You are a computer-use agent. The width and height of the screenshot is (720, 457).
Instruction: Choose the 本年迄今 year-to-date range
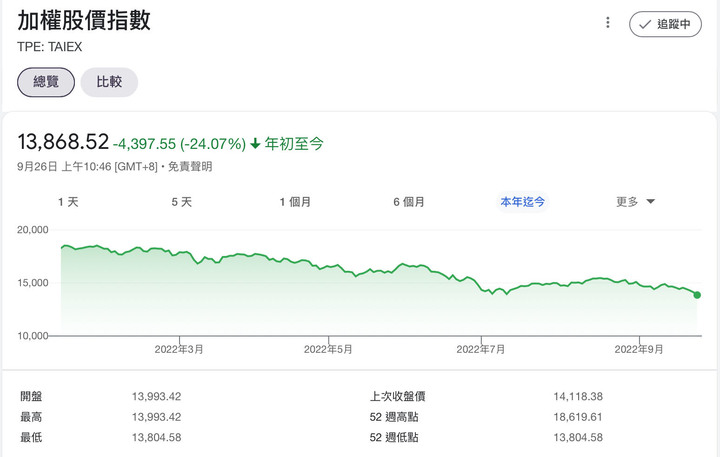tap(523, 202)
